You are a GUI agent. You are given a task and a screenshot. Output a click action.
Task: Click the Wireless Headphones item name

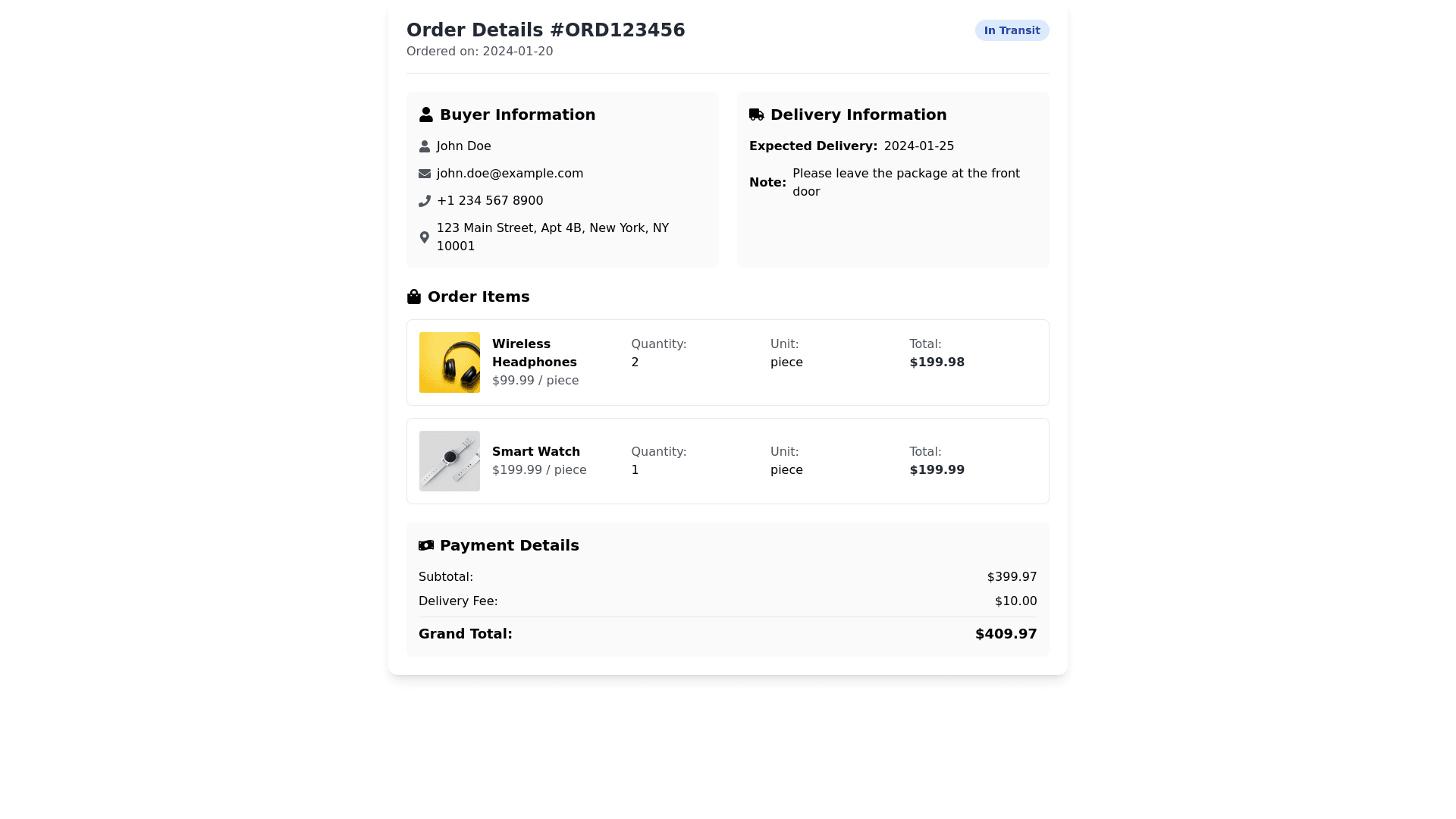[535, 353]
